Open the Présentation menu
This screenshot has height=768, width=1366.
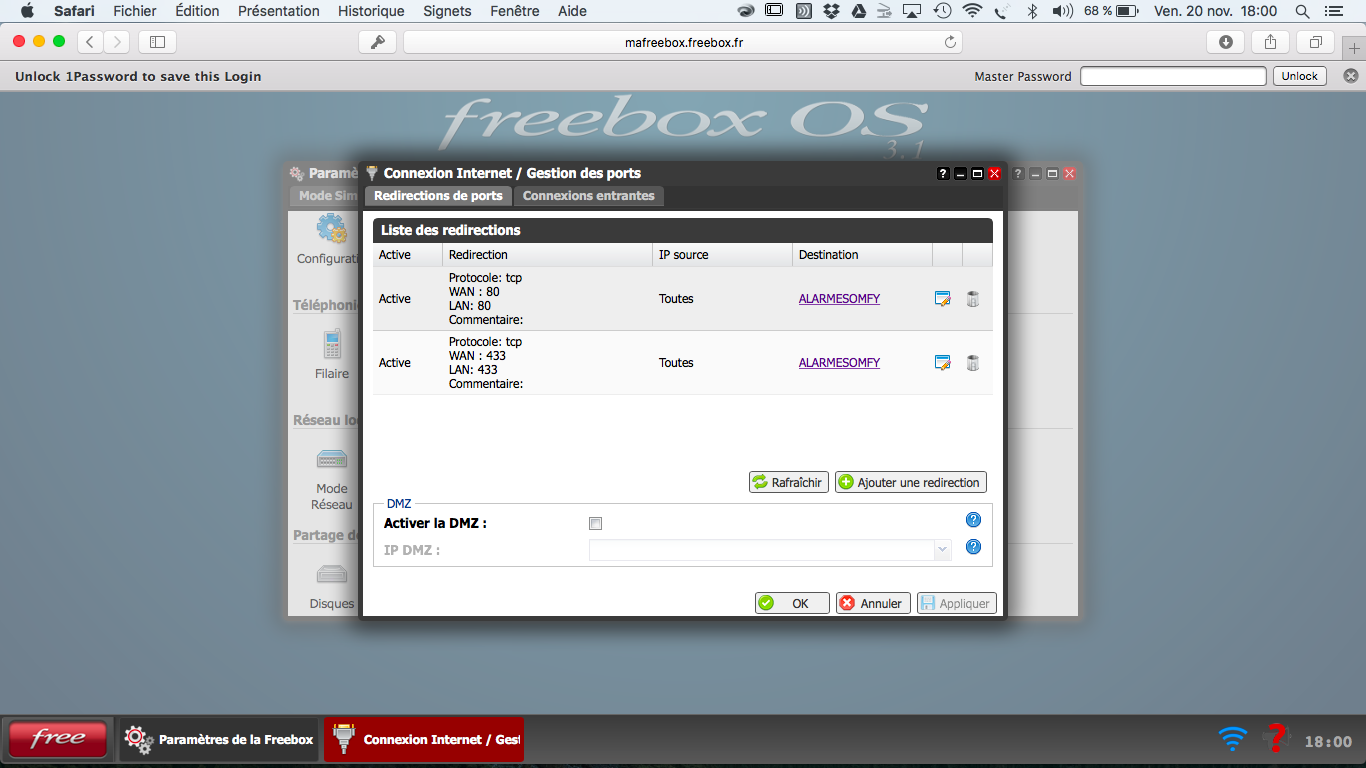pyautogui.click(x=279, y=11)
